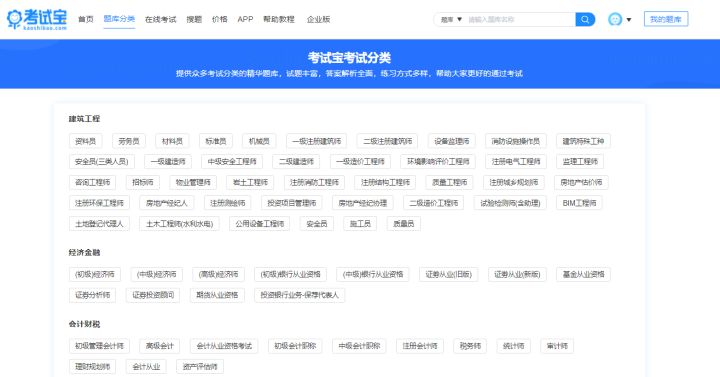The height and width of the screenshot is (377, 720).
Task: Choose the 一级建造师 tag
Action: click(x=168, y=162)
